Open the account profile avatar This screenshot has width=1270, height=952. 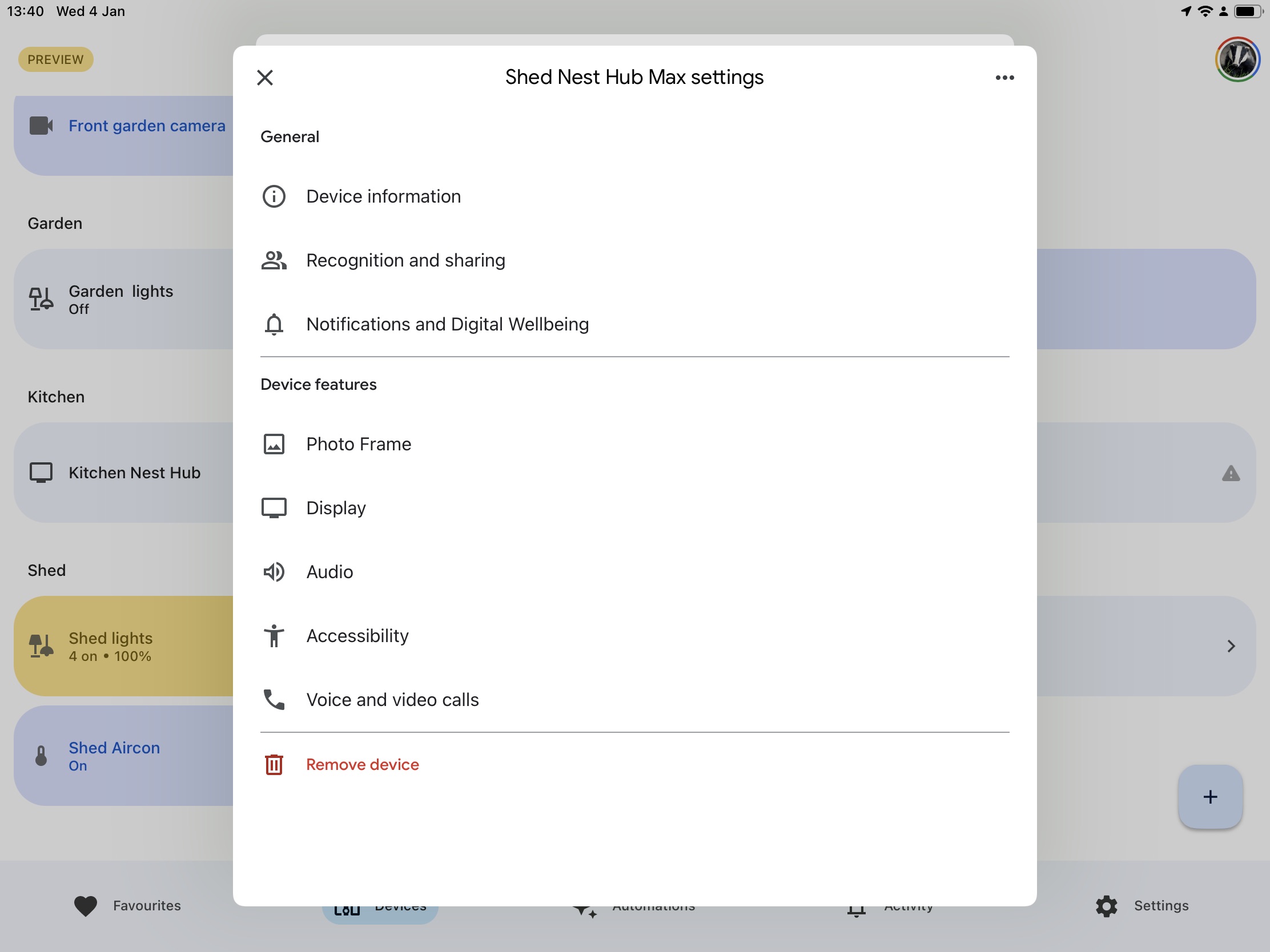[1237, 60]
